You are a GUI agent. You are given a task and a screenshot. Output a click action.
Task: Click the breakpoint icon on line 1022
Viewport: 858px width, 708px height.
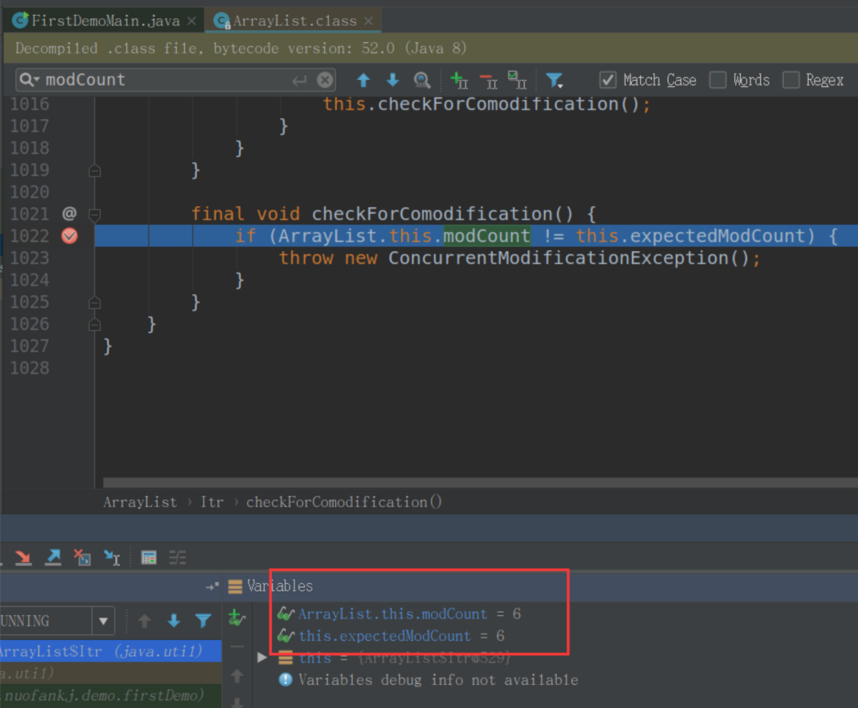point(69,236)
